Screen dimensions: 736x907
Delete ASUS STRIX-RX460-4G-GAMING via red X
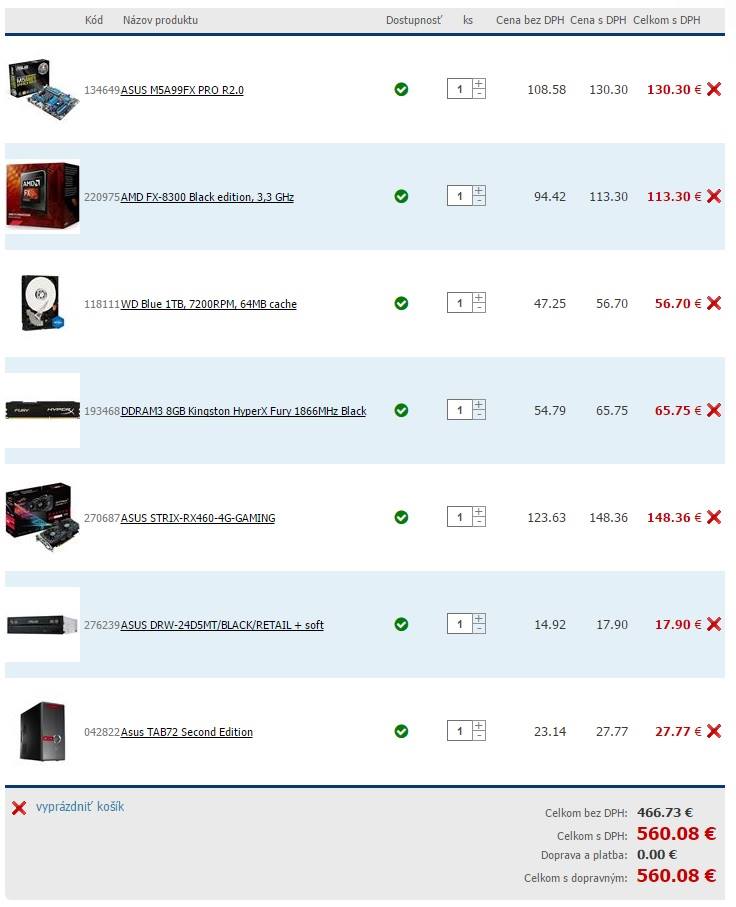coord(714,517)
